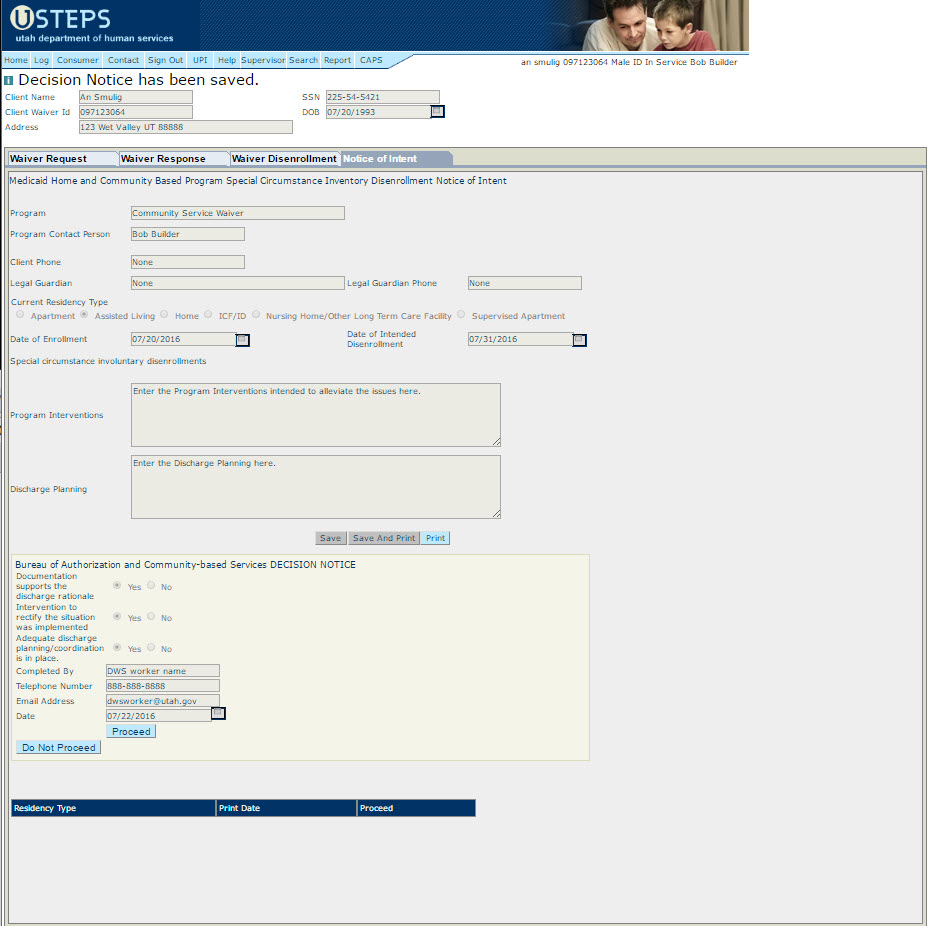The height and width of the screenshot is (926, 941).
Task: Click the Legal Guardian field
Action: point(238,283)
